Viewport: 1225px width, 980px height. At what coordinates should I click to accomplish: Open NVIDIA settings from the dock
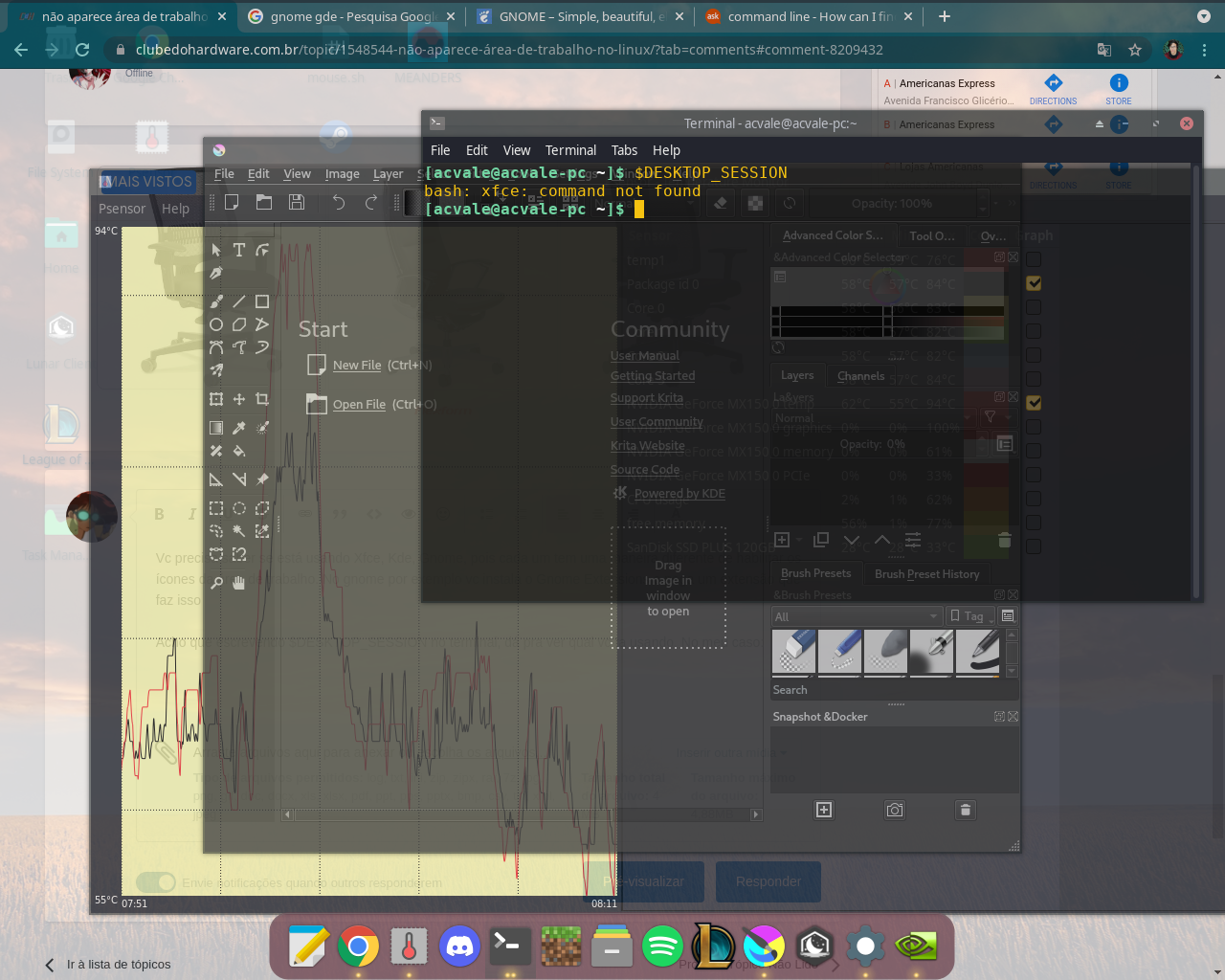point(916,947)
